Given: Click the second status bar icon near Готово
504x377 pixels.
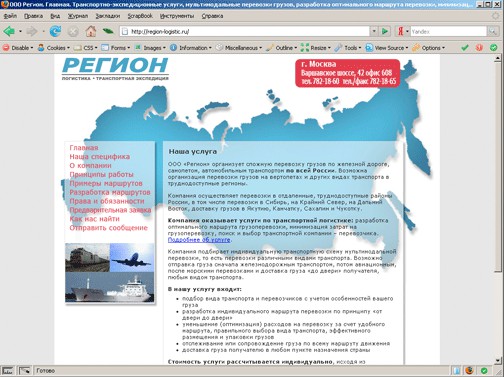Looking at the screenshot, I should tap(25, 371).
